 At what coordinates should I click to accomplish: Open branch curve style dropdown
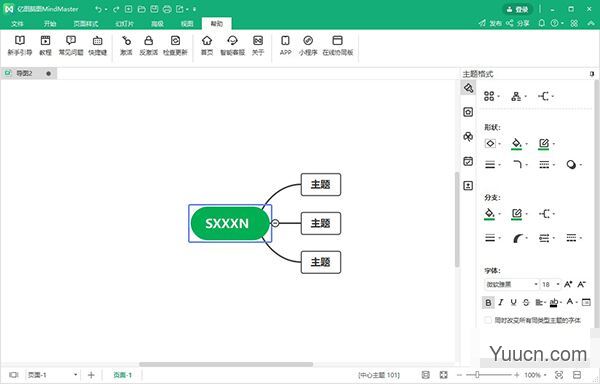coord(520,238)
